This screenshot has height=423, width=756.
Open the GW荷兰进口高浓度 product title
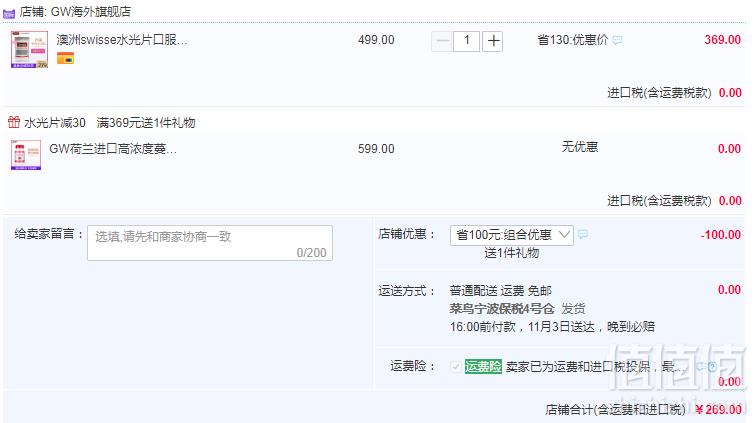point(113,149)
